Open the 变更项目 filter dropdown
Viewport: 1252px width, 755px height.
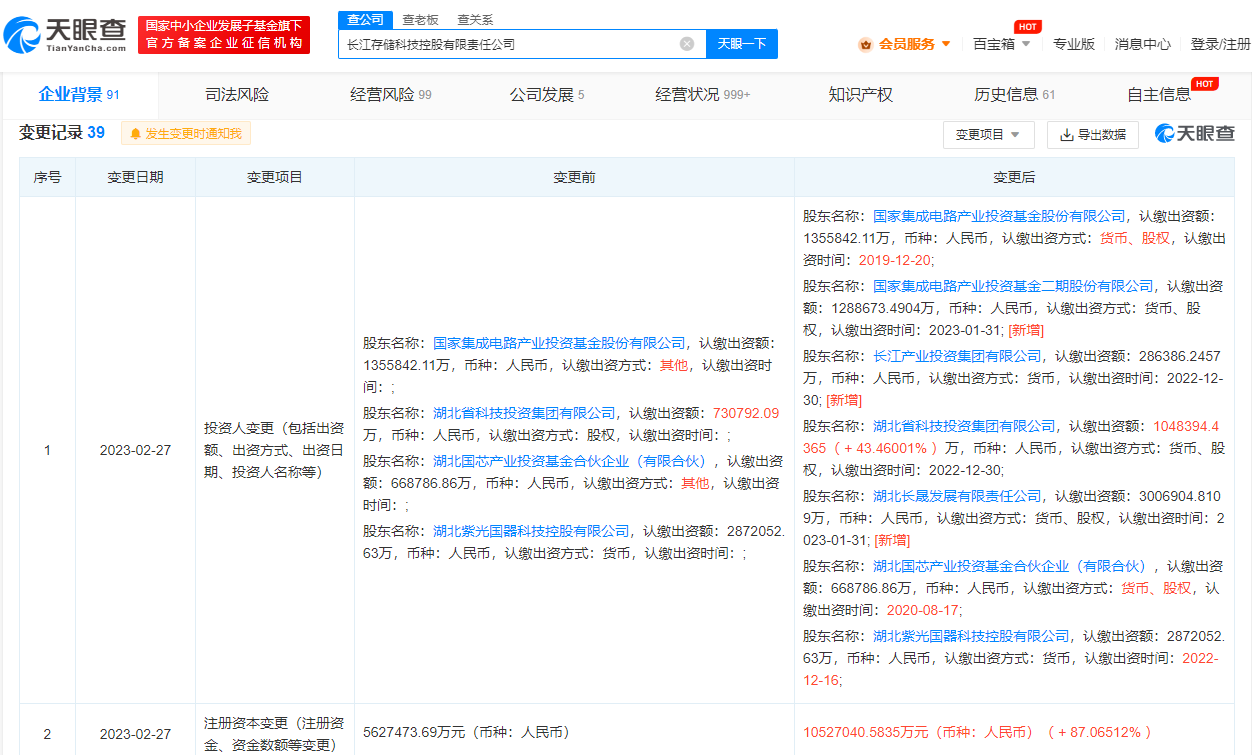(x=988, y=135)
